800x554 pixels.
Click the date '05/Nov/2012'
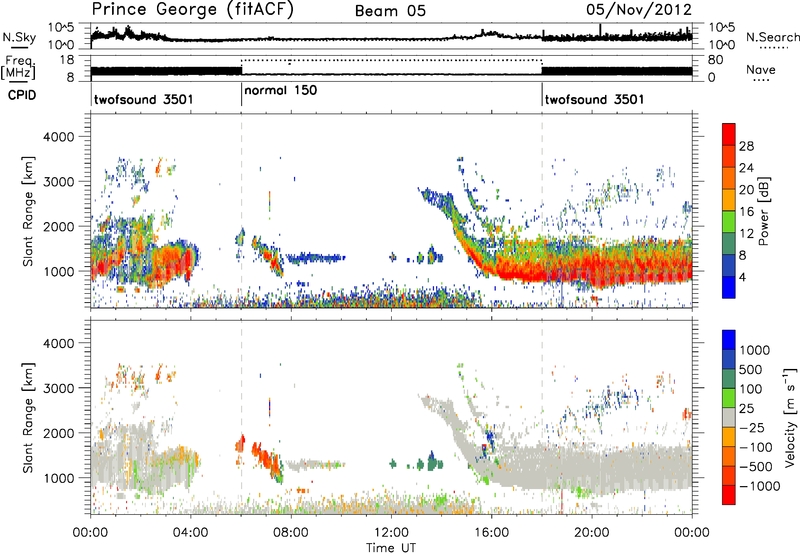point(639,9)
